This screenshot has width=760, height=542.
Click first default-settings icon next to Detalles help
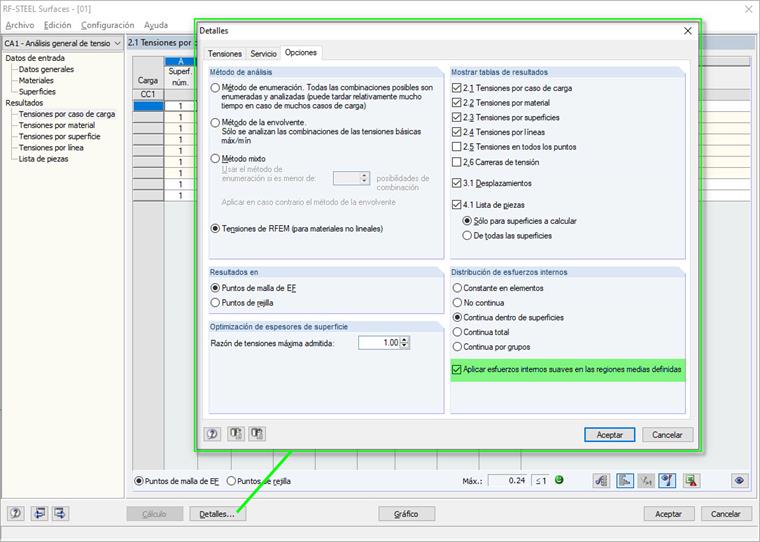(x=236, y=433)
